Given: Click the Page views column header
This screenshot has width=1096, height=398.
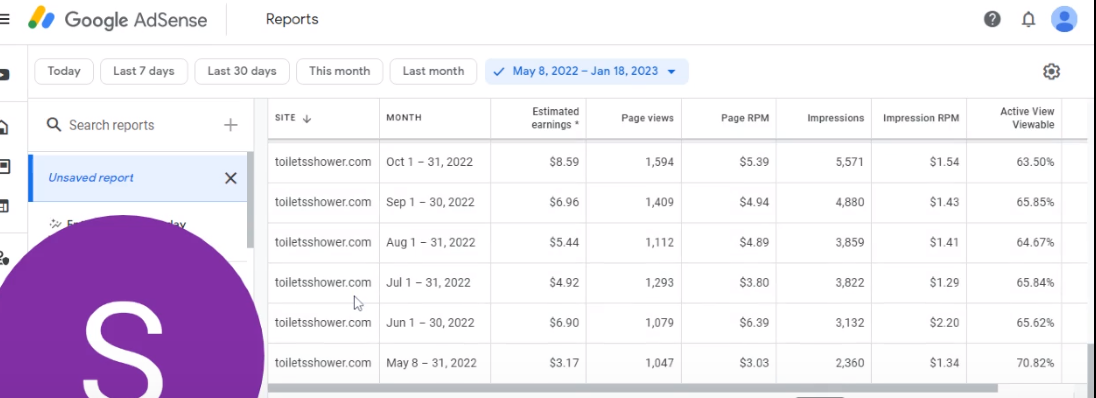Looking at the screenshot, I should 647,118.
